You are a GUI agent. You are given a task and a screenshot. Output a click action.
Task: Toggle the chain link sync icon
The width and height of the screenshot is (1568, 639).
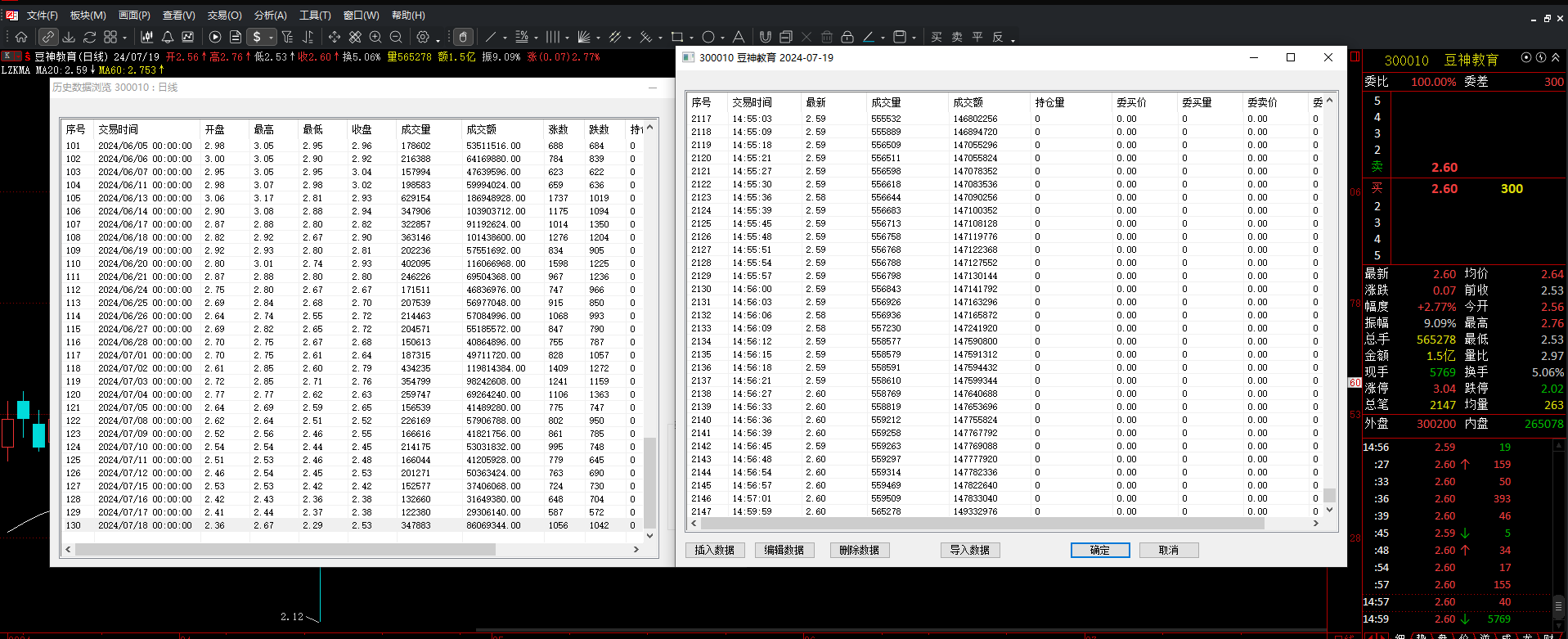[48, 37]
